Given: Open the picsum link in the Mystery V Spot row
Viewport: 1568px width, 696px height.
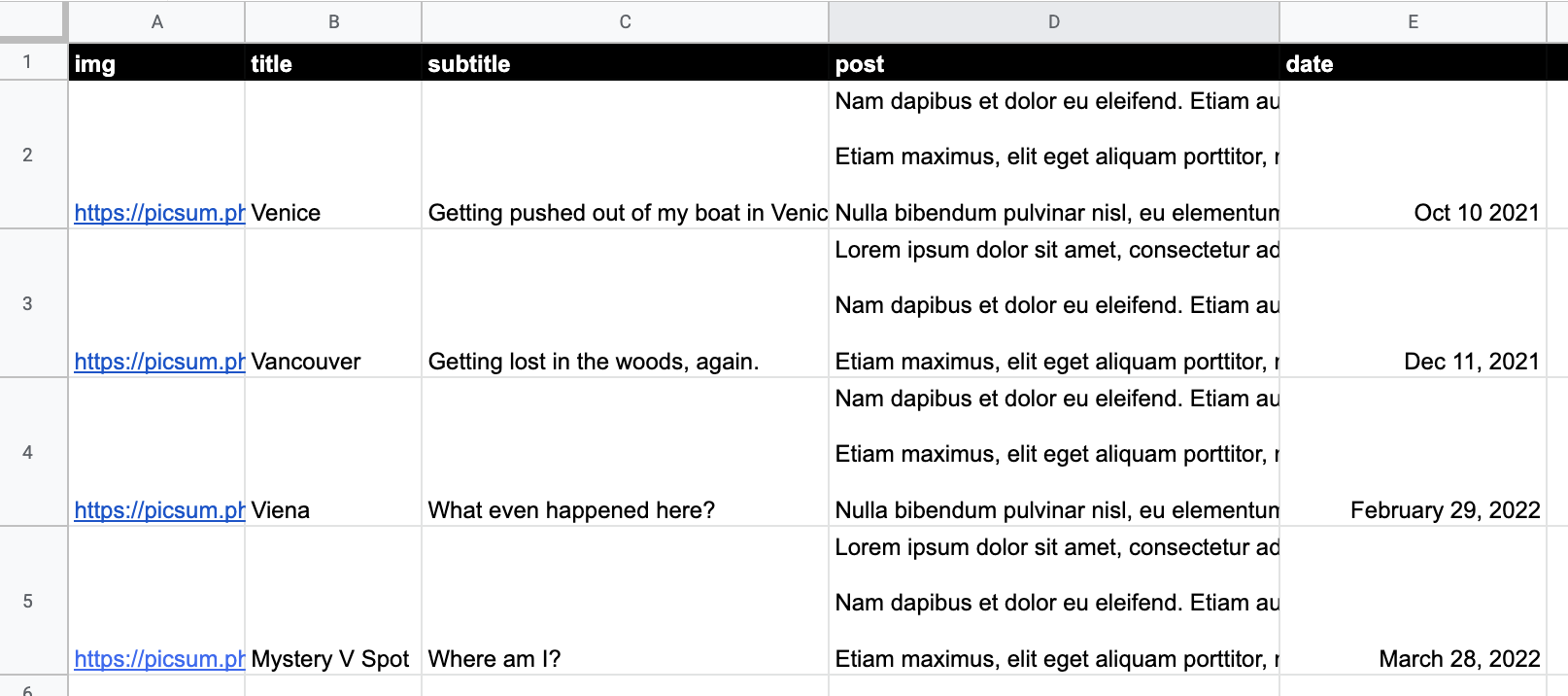Looking at the screenshot, I should (x=155, y=658).
